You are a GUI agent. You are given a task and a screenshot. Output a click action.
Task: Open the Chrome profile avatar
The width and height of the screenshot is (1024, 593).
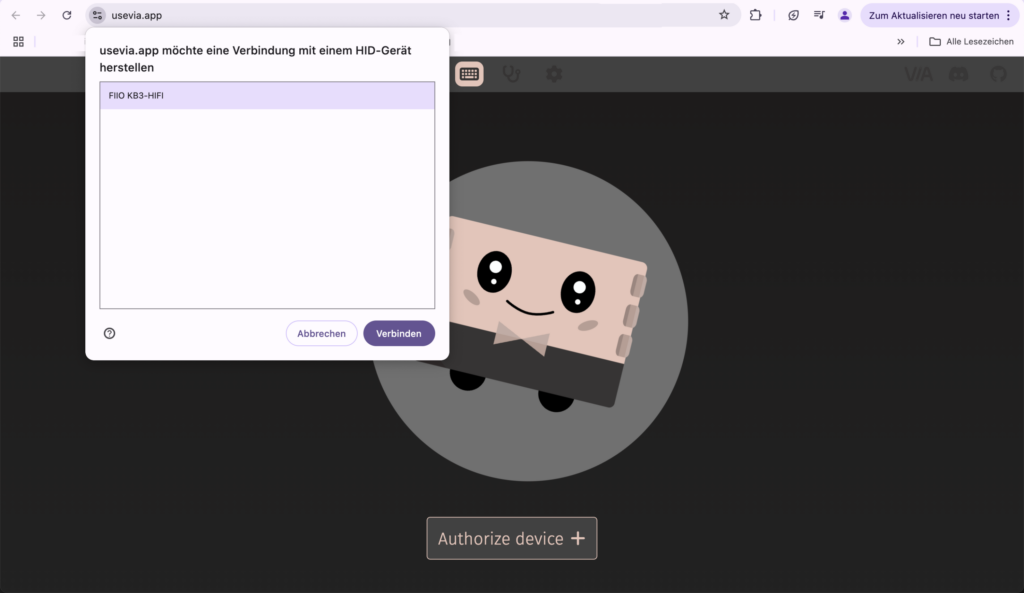(x=845, y=15)
